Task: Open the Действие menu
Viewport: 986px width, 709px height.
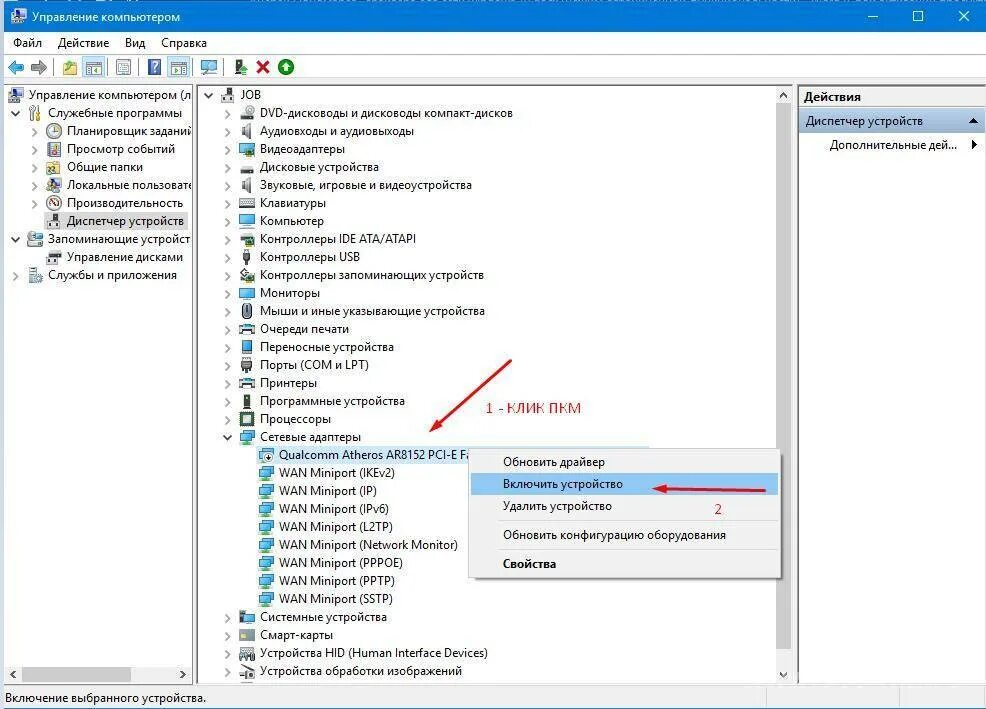Action: [84, 43]
